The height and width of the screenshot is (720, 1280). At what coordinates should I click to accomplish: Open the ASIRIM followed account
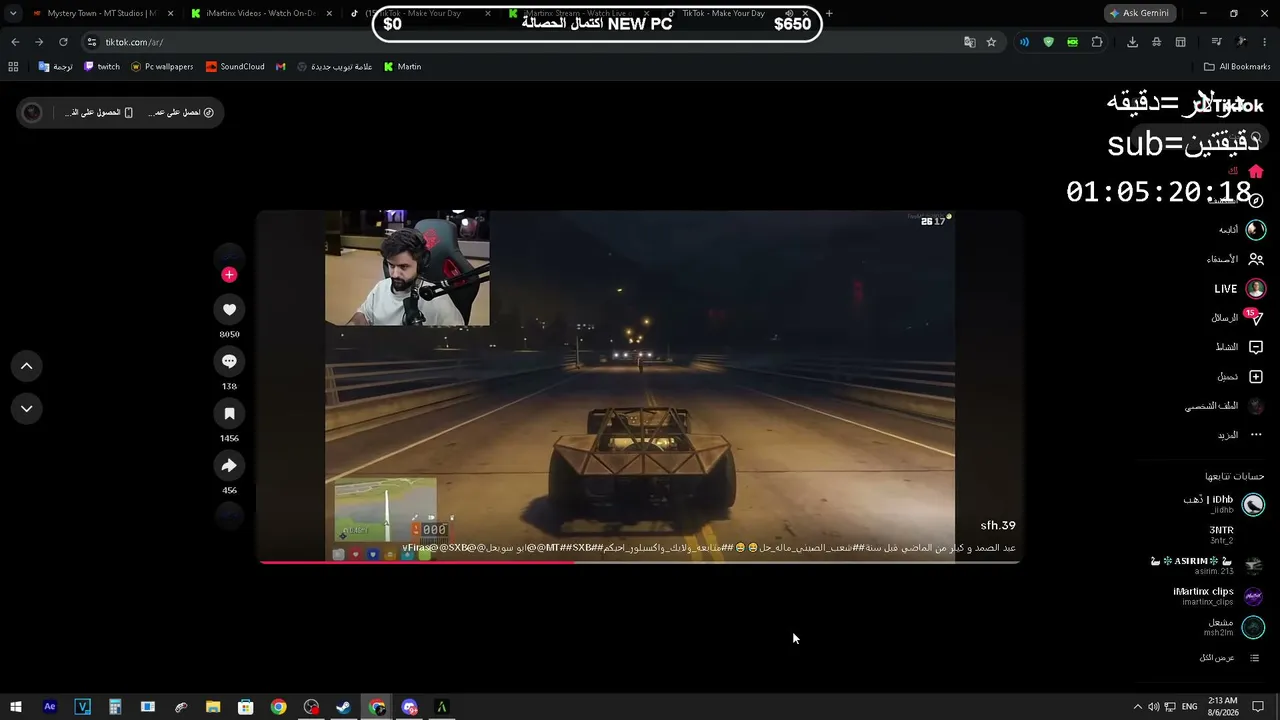pos(1208,565)
